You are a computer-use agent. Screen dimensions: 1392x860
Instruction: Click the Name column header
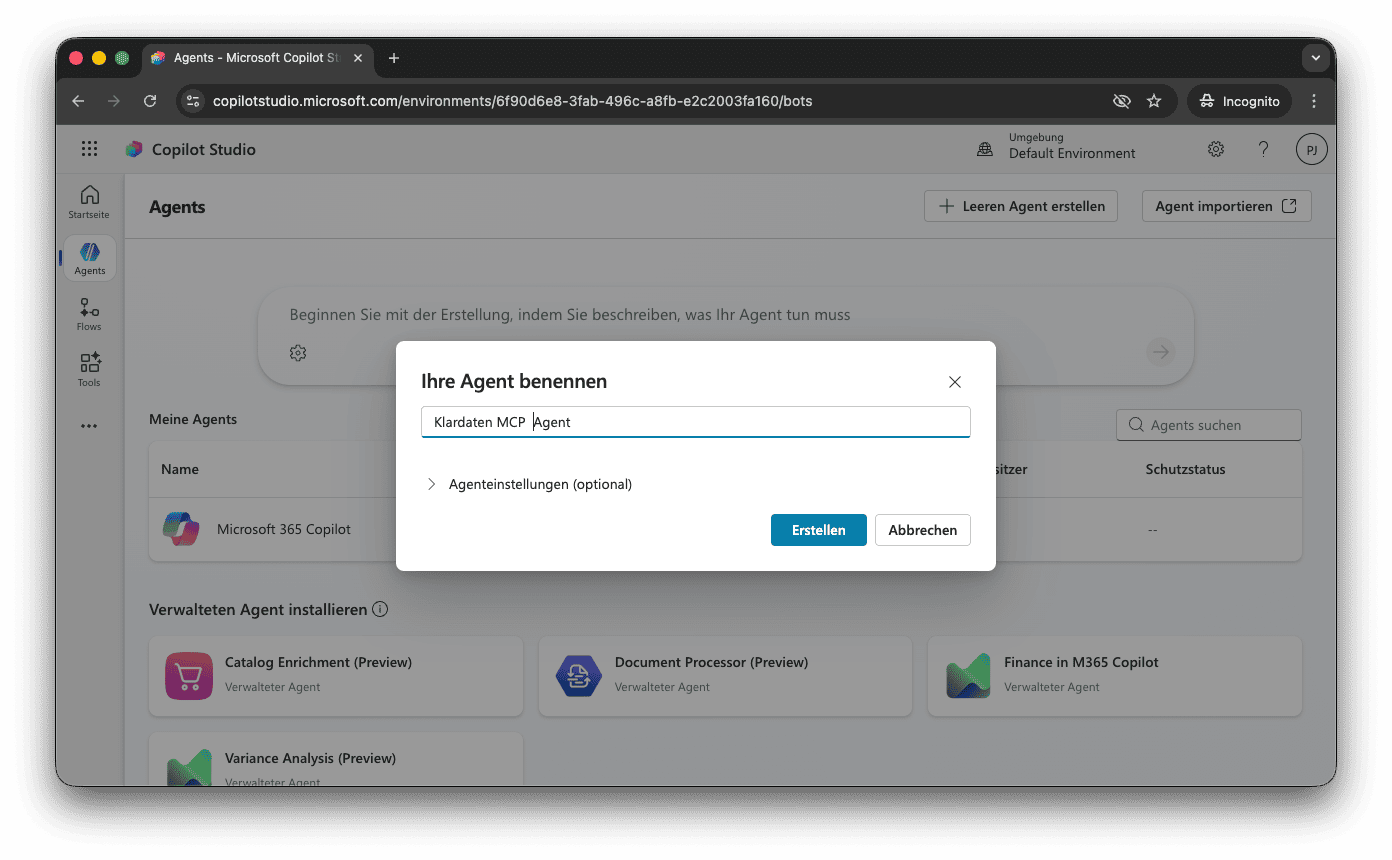point(180,469)
